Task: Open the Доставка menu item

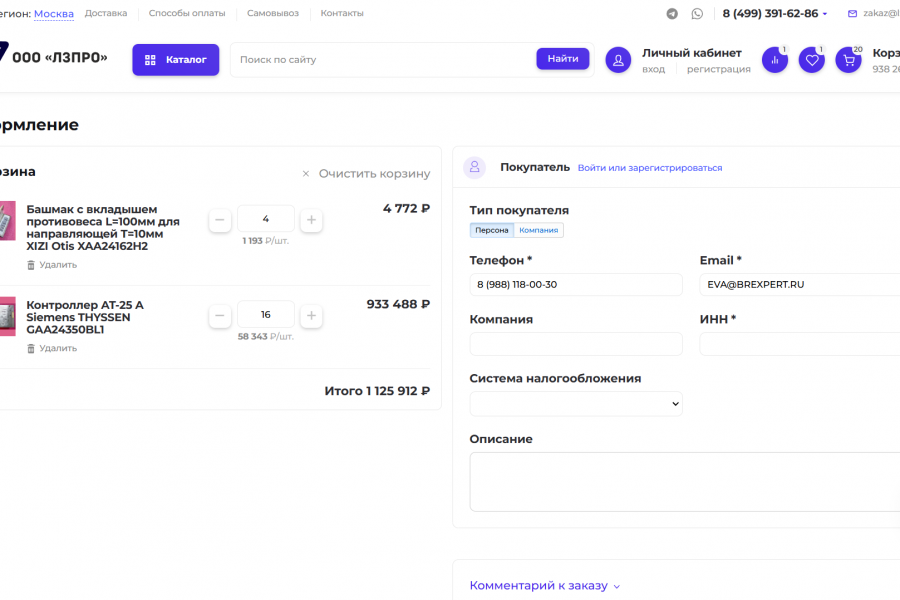Action: (x=106, y=13)
